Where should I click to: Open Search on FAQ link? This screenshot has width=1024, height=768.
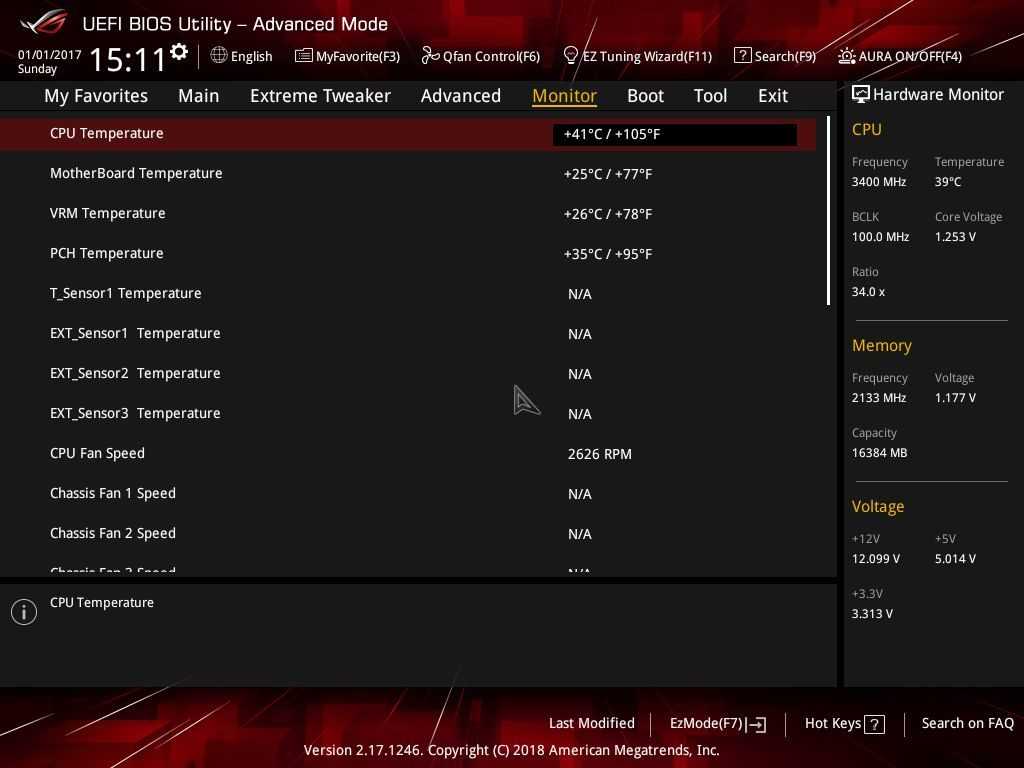pos(967,723)
